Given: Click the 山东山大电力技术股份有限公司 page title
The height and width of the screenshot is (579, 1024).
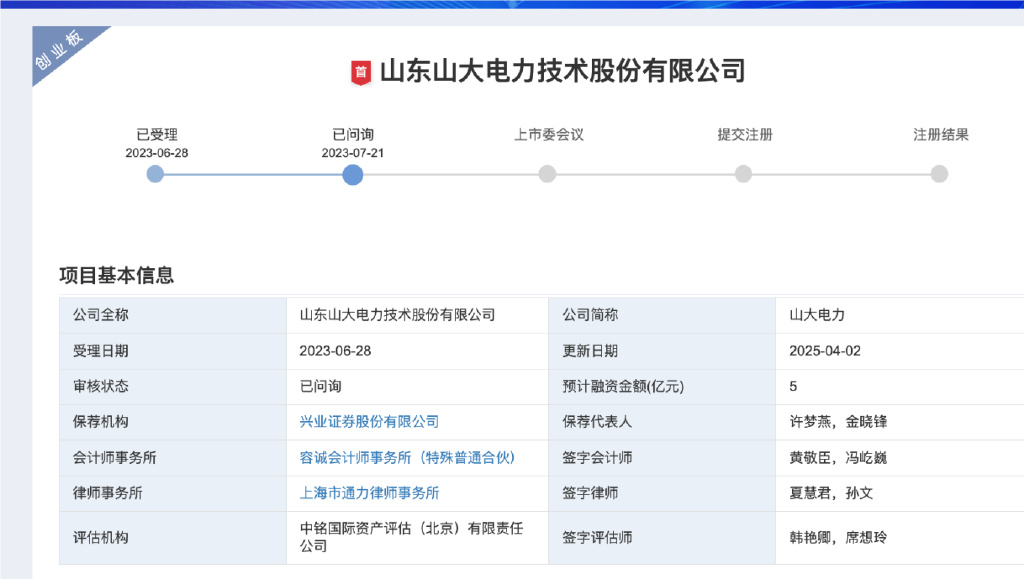Looking at the screenshot, I should pyautogui.click(x=562, y=71).
